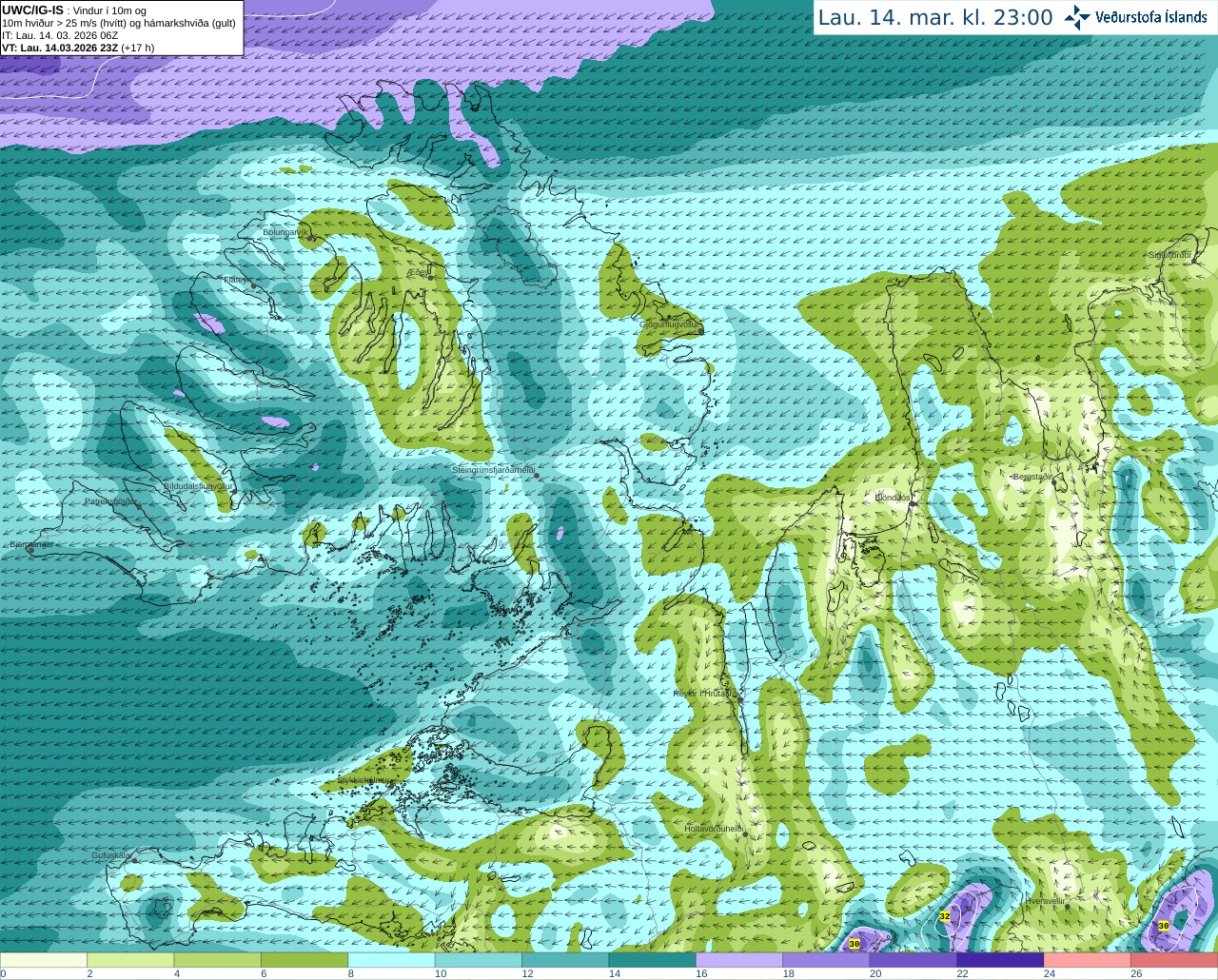
Task: Click the Bíldudalsflugvöllur station label
Action: click(x=198, y=485)
